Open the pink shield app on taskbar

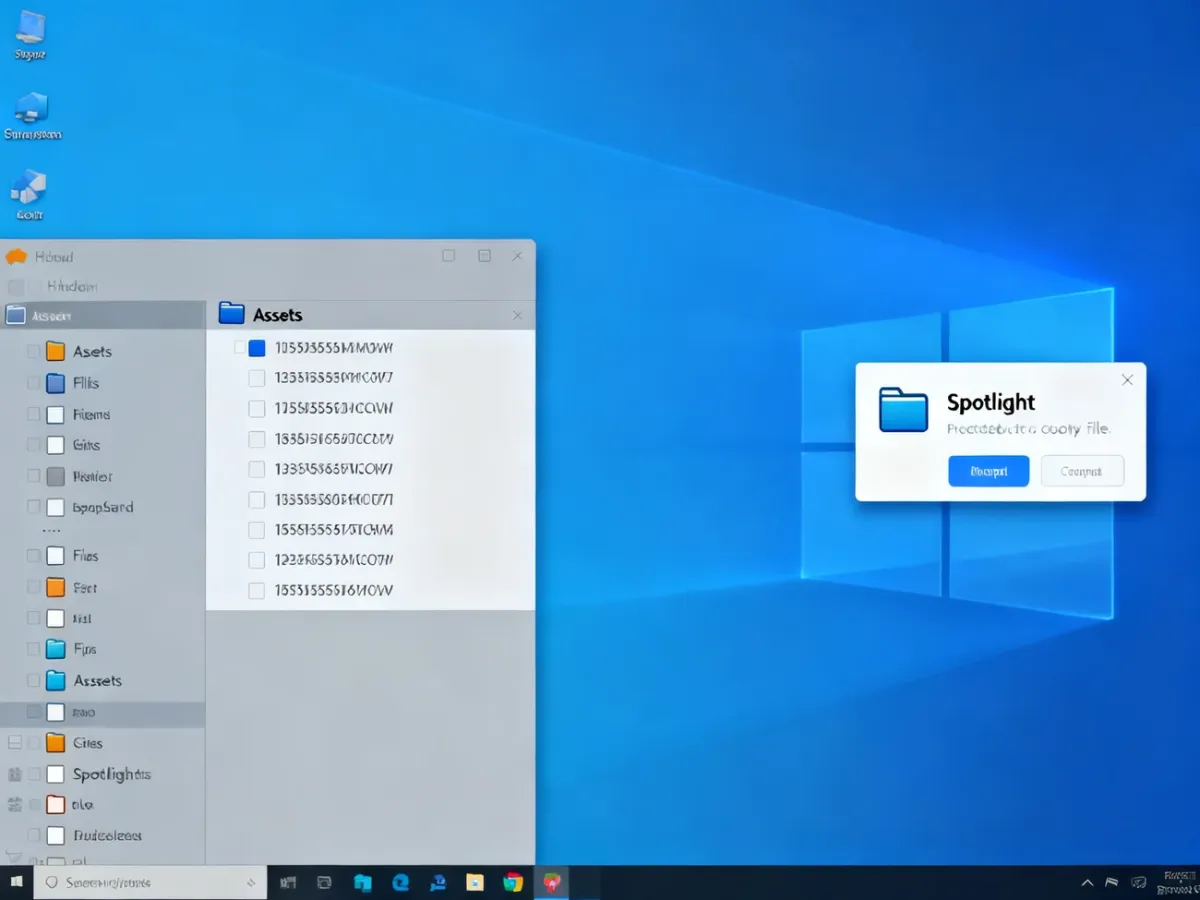pyautogui.click(x=551, y=882)
